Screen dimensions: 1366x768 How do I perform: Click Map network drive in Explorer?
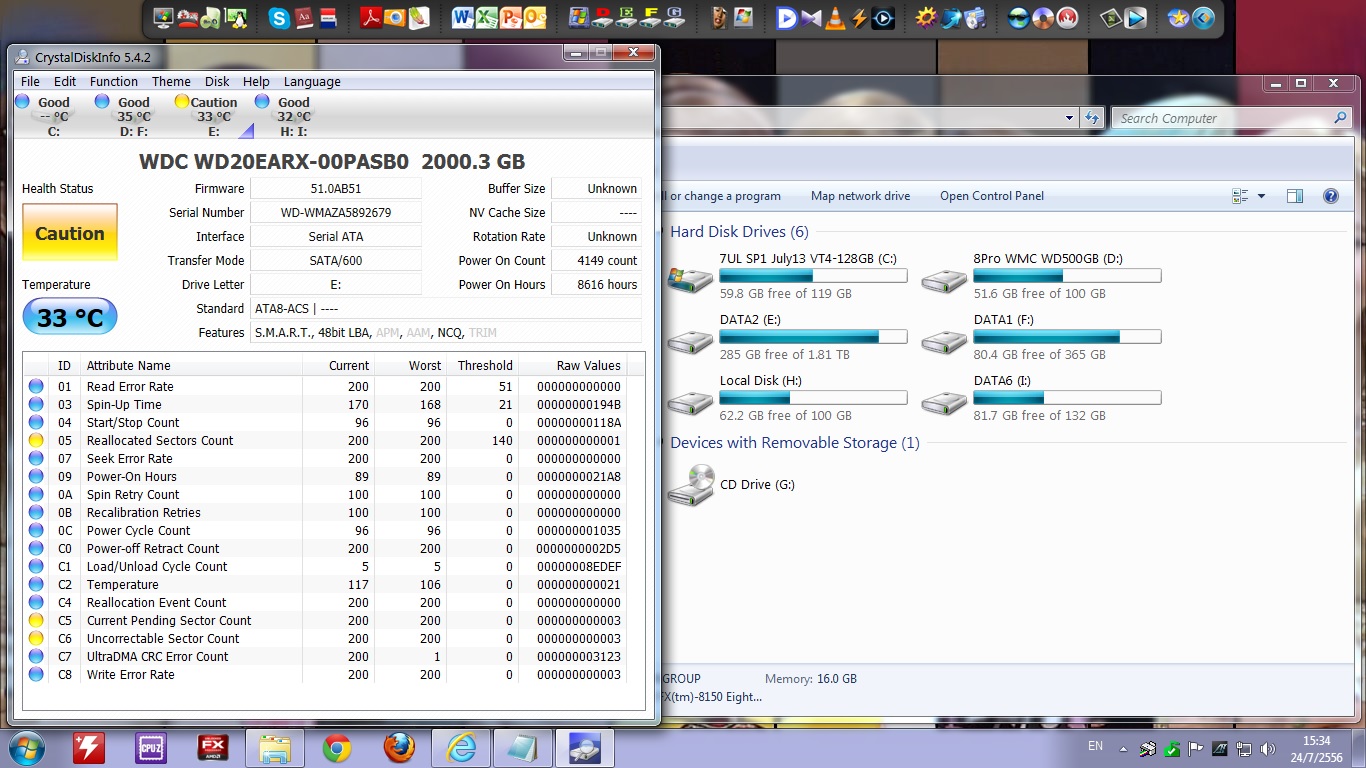coord(860,196)
